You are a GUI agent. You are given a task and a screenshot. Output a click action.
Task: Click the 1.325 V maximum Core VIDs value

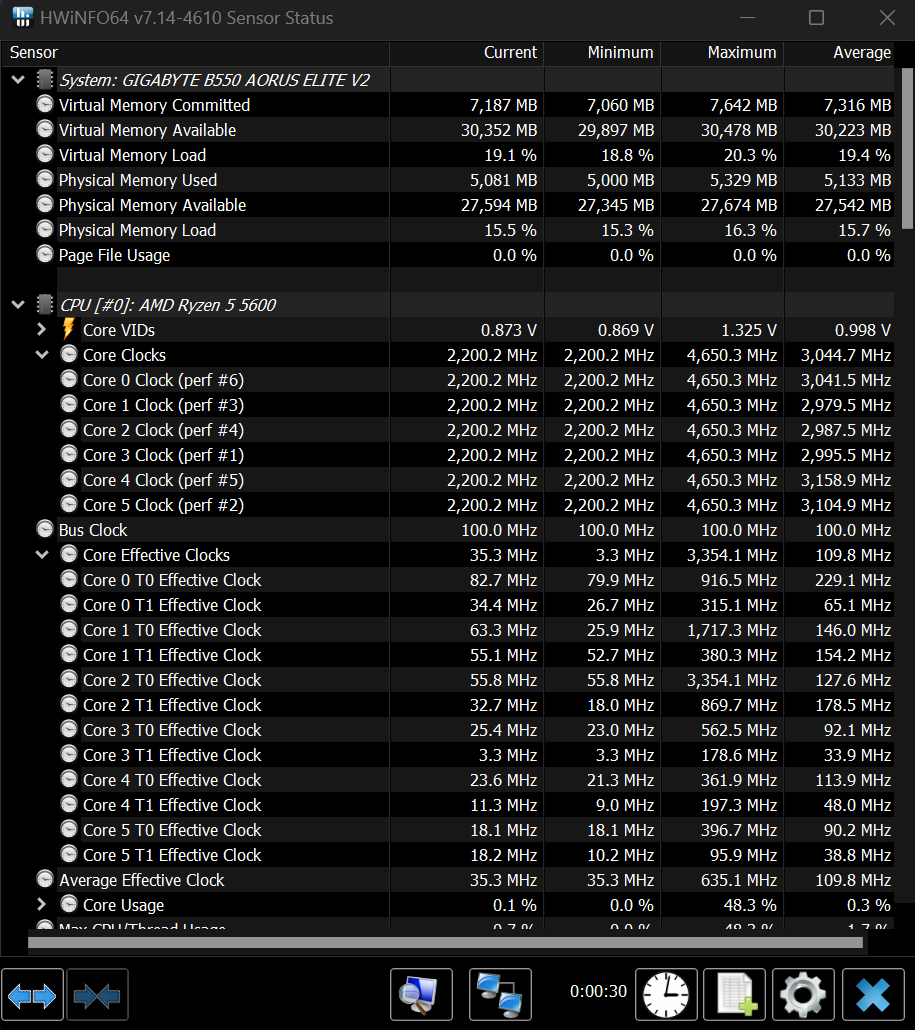(x=747, y=330)
